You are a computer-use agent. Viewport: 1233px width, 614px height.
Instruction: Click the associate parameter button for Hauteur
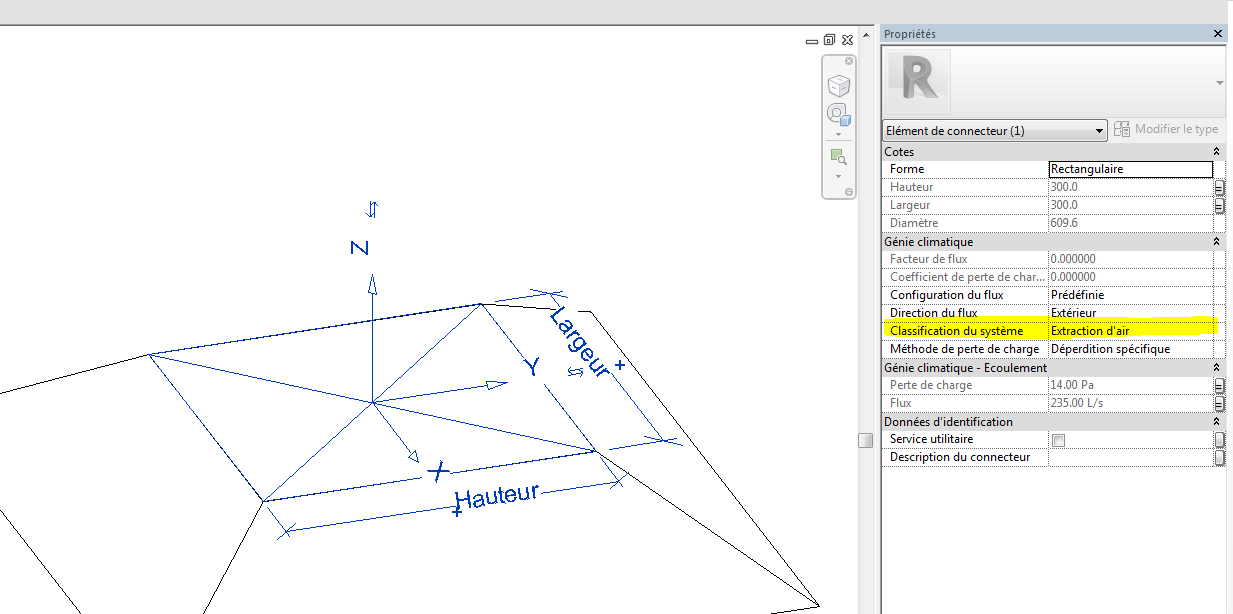pyautogui.click(x=1219, y=188)
